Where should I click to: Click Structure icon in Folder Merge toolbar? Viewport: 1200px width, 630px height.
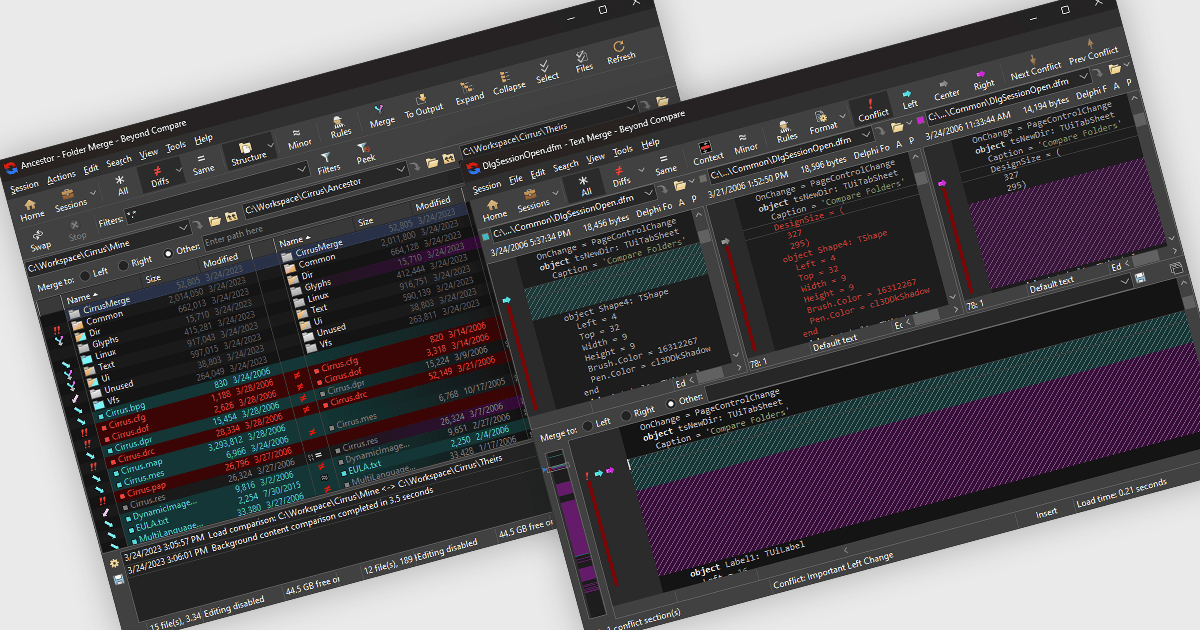(x=246, y=146)
